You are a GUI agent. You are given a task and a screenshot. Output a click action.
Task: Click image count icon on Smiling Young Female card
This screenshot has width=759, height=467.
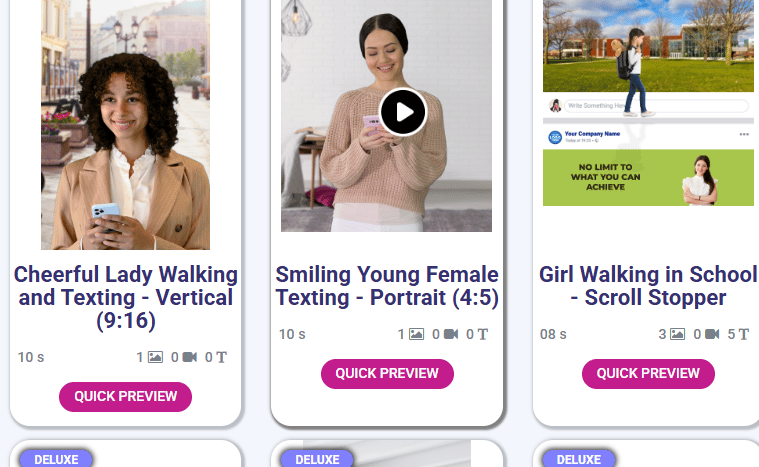416,334
